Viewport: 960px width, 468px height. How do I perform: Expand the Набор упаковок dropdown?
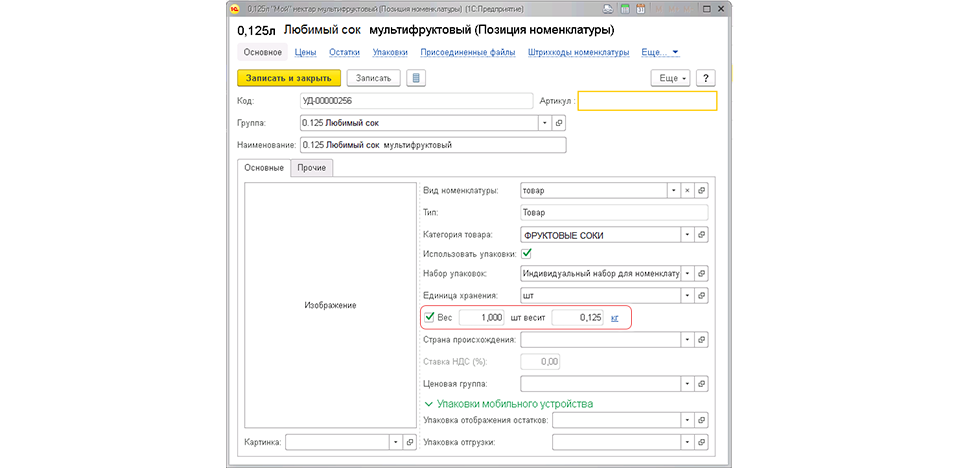(688, 273)
